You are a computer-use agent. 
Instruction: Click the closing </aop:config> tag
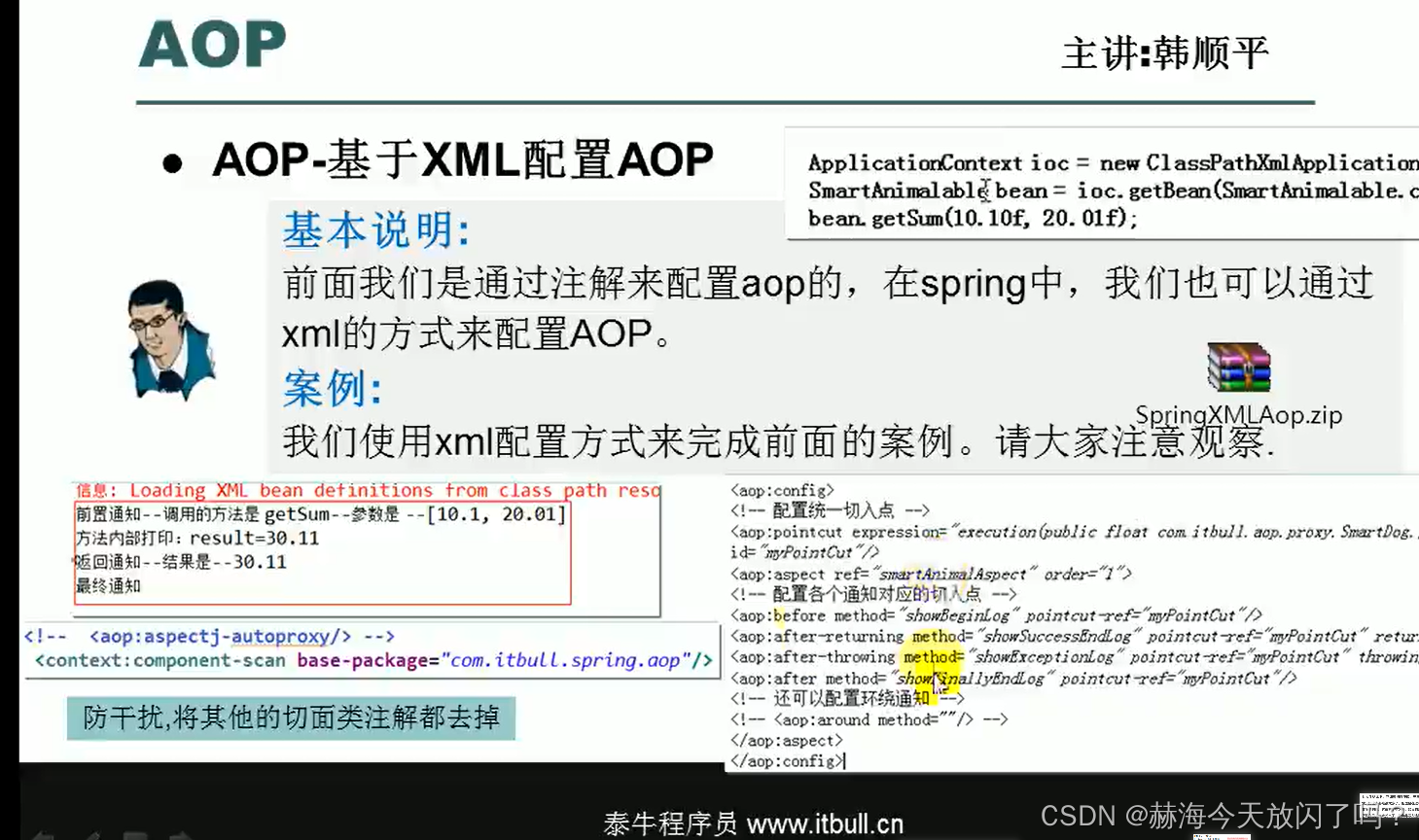(x=787, y=761)
